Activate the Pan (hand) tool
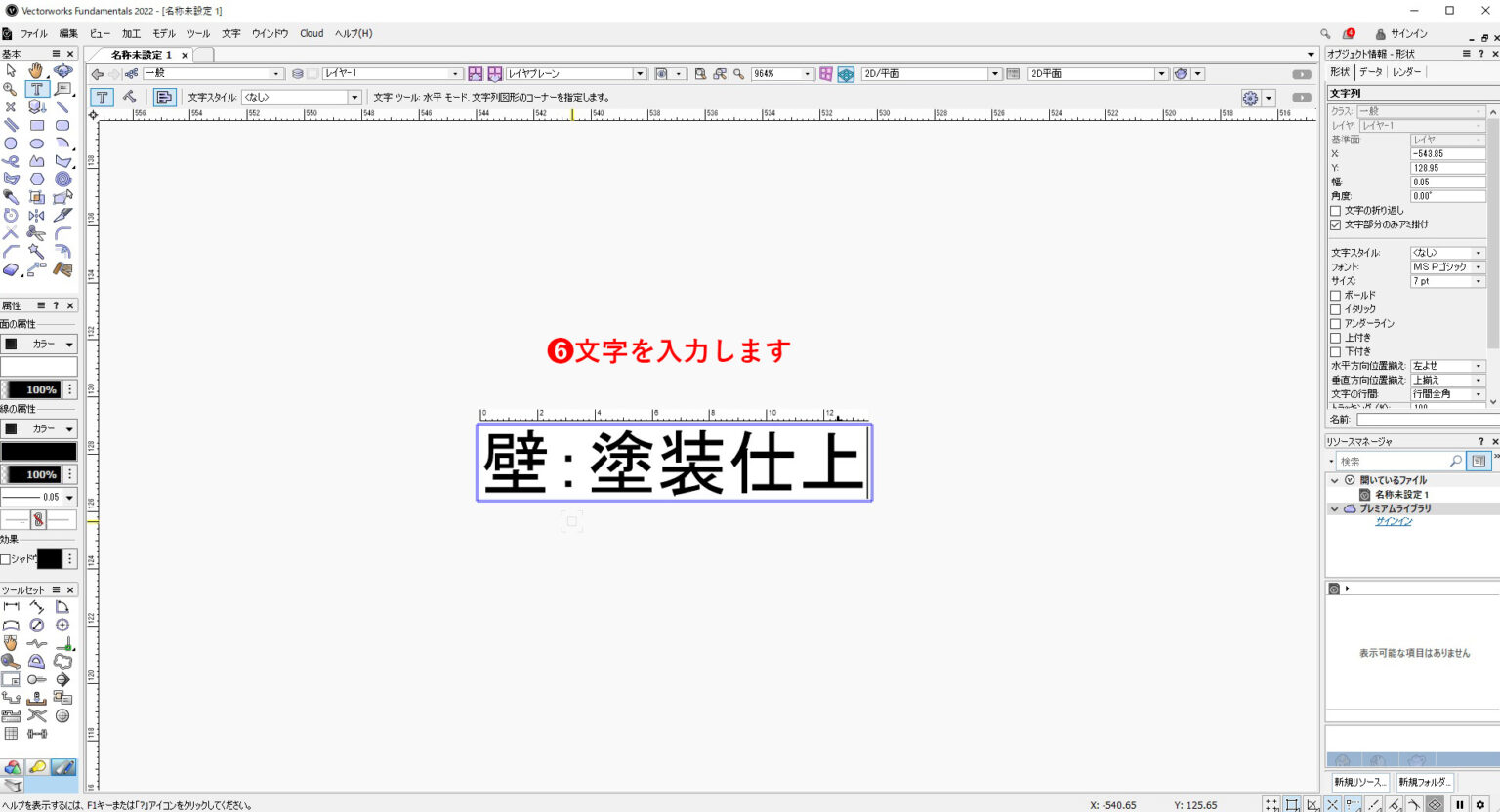This screenshot has width=1500, height=812. 36,70
